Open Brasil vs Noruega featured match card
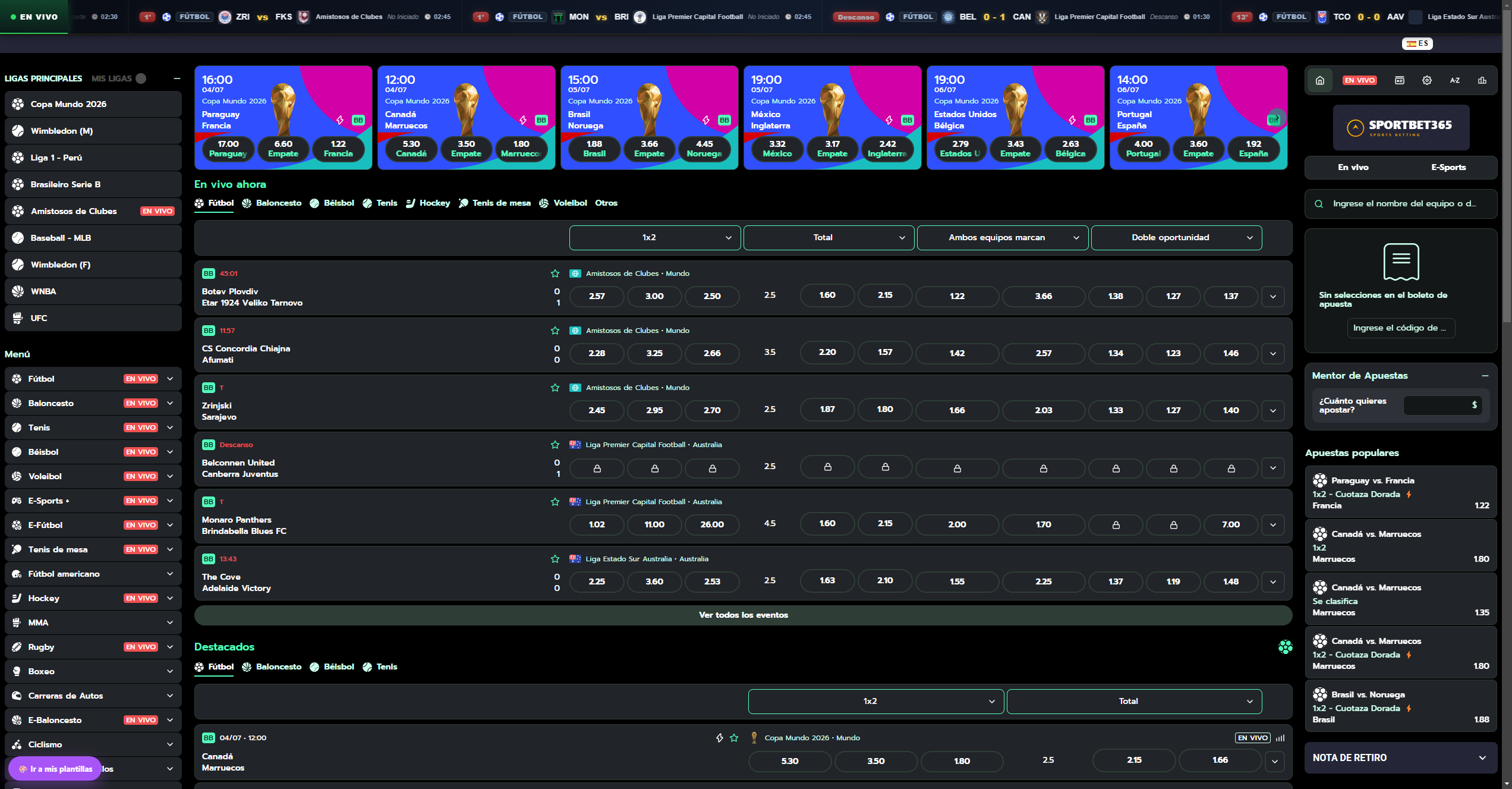This screenshot has width=1512, height=789. (649, 118)
